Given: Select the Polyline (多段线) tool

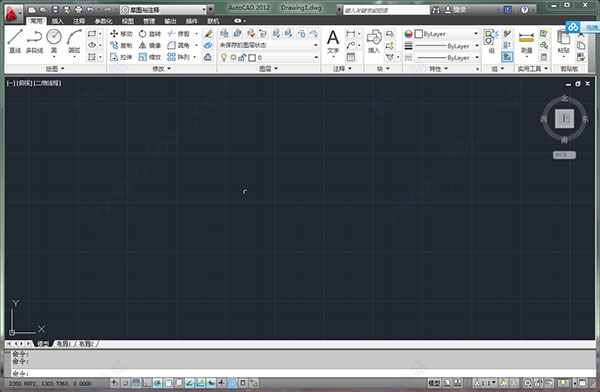Looking at the screenshot, I should (x=34, y=41).
